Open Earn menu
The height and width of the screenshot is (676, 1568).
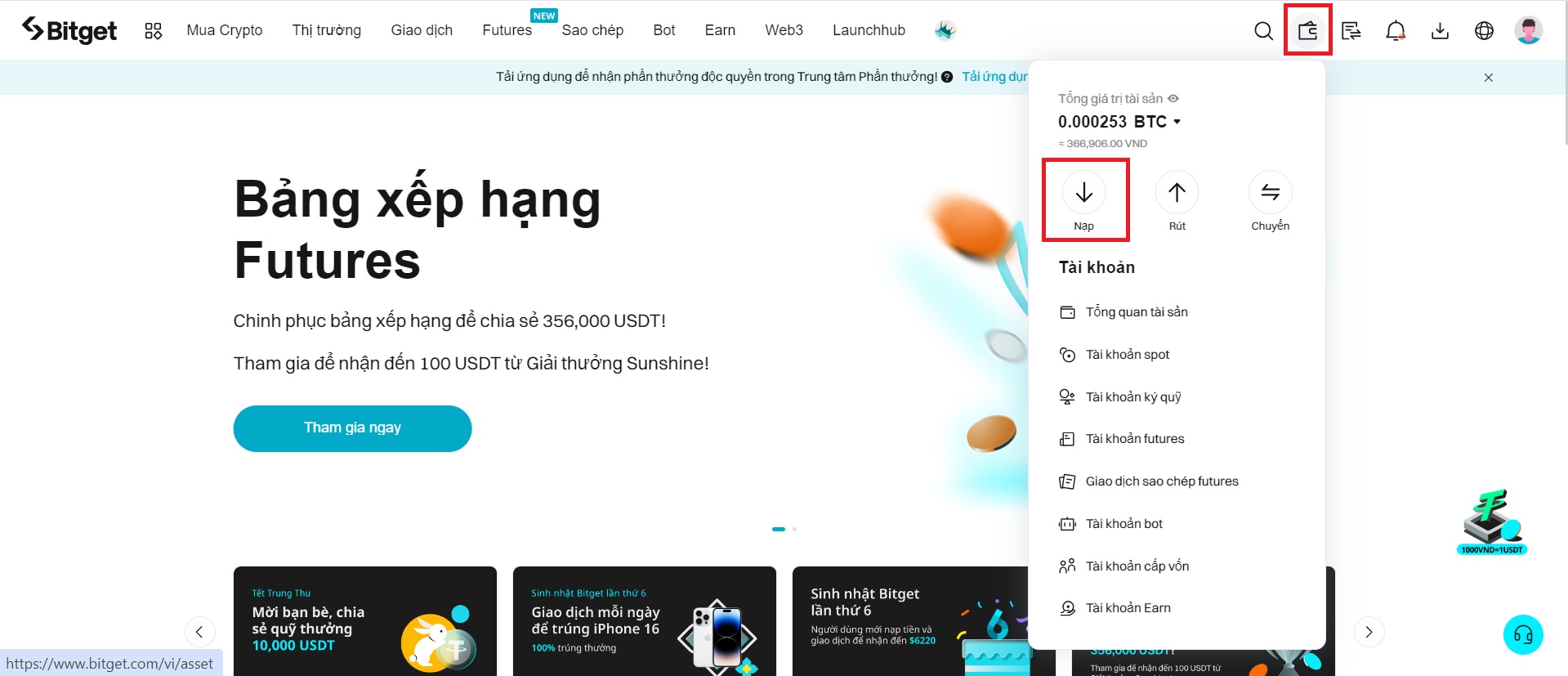(x=720, y=30)
